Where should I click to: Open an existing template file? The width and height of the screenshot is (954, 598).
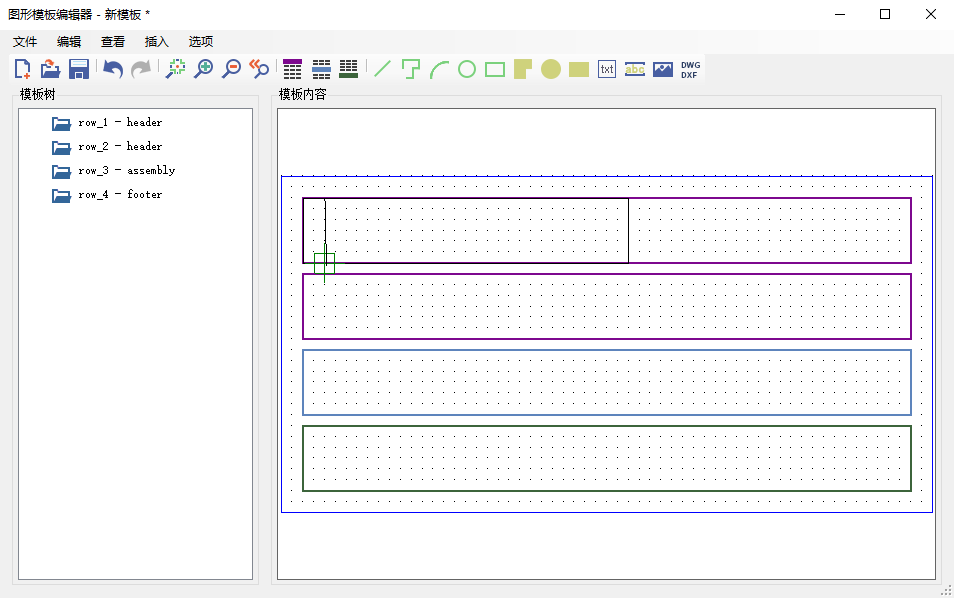point(50,69)
